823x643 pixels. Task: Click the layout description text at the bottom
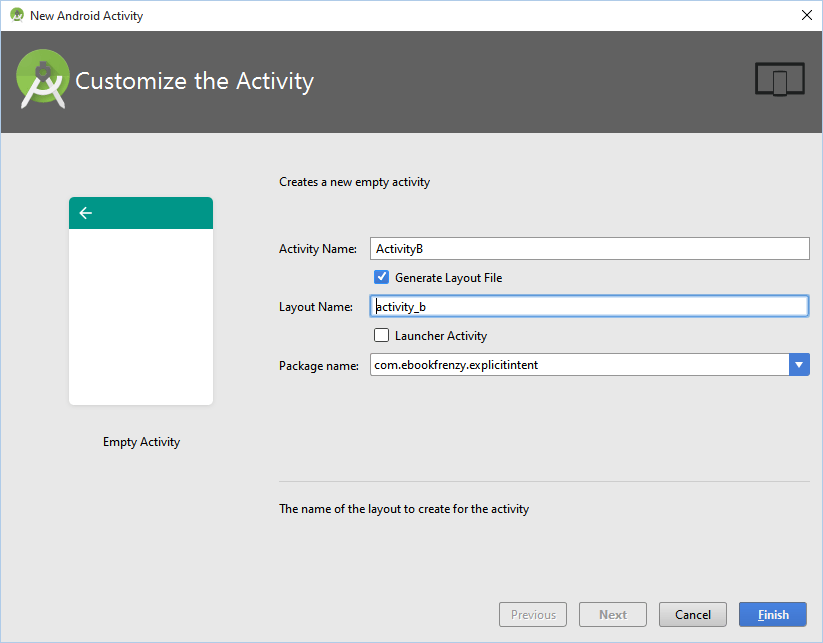click(x=404, y=509)
